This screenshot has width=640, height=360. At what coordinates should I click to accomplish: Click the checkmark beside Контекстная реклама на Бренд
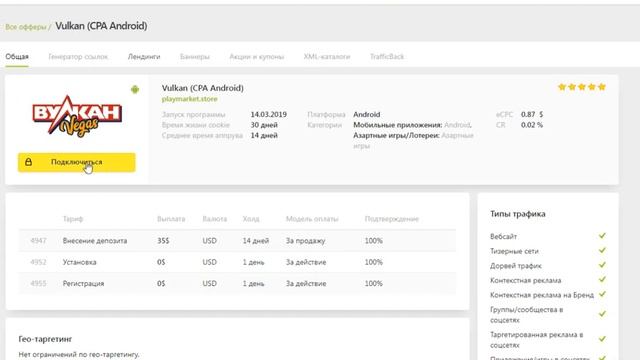coord(602,294)
